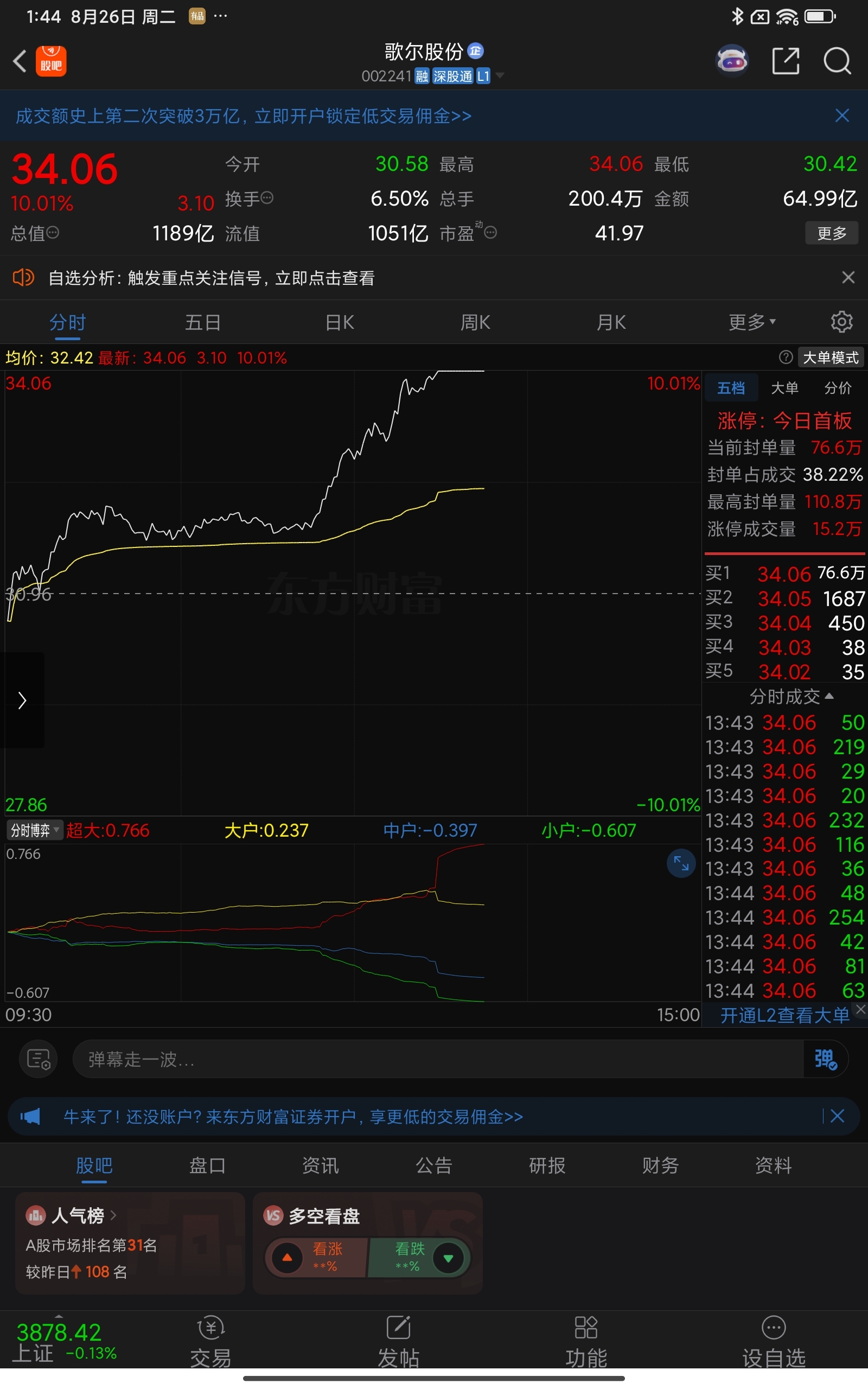The image size is (868, 1389).
Task: Close the blue 成交额 promo banner
Action: 841,116
